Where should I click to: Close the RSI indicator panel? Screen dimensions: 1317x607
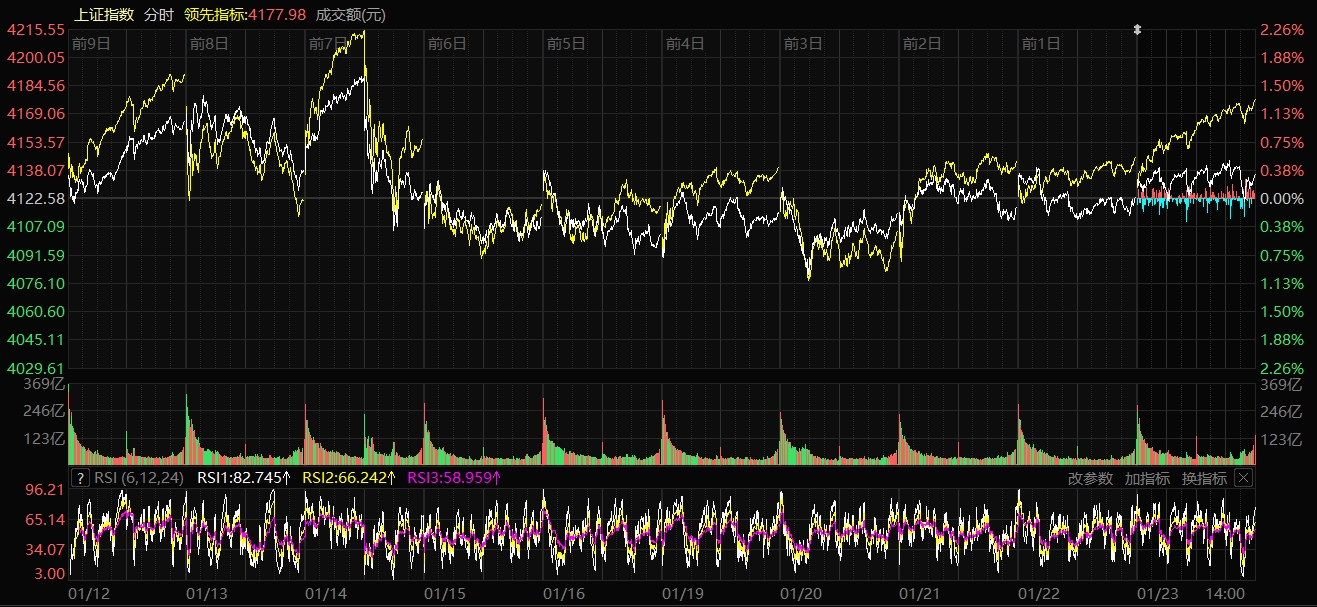coord(1243,478)
